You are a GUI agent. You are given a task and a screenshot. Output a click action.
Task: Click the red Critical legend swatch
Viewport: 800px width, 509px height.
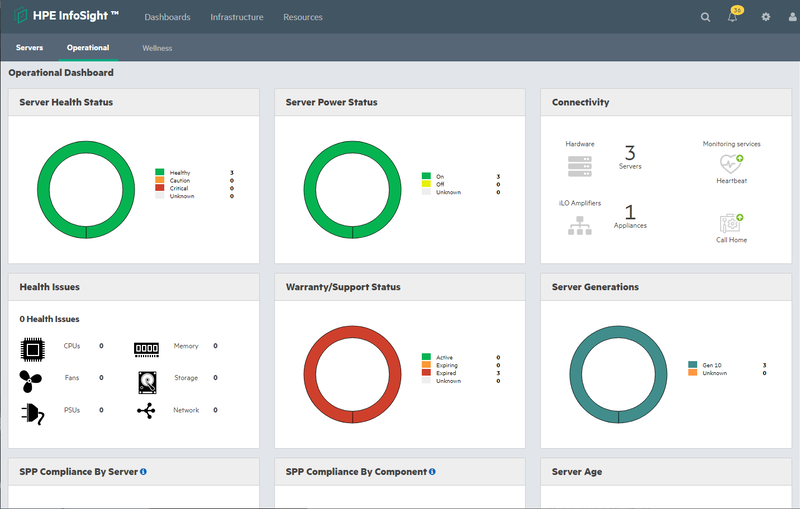pos(160,188)
